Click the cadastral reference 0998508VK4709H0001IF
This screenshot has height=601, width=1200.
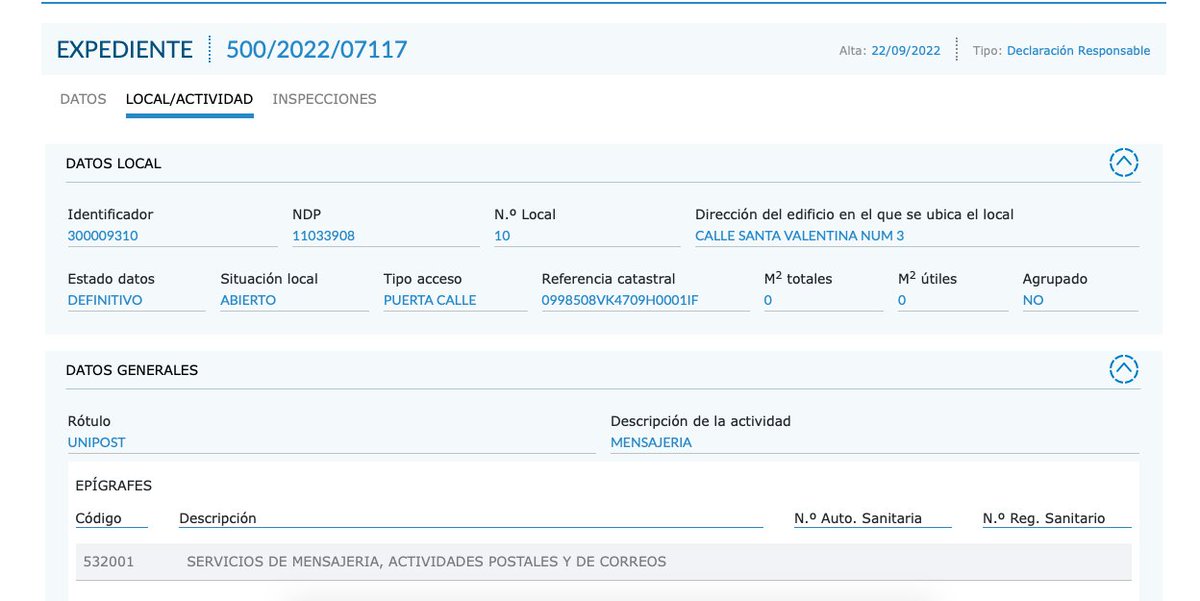620,300
